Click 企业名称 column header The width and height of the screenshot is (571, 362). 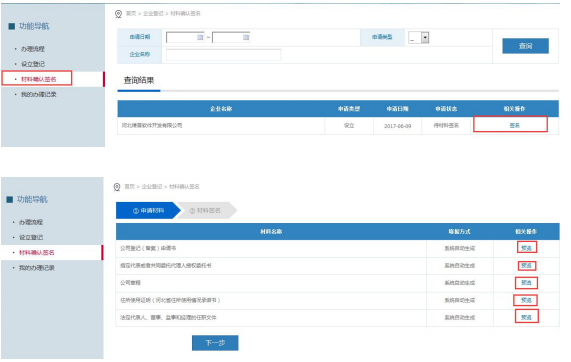(221, 109)
